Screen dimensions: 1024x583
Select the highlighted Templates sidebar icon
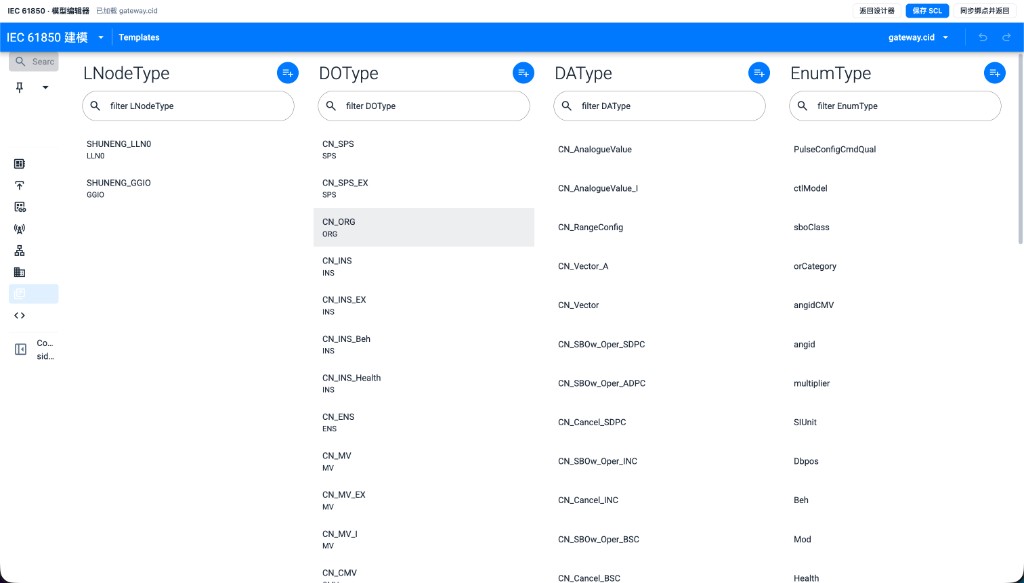pos(33,294)
